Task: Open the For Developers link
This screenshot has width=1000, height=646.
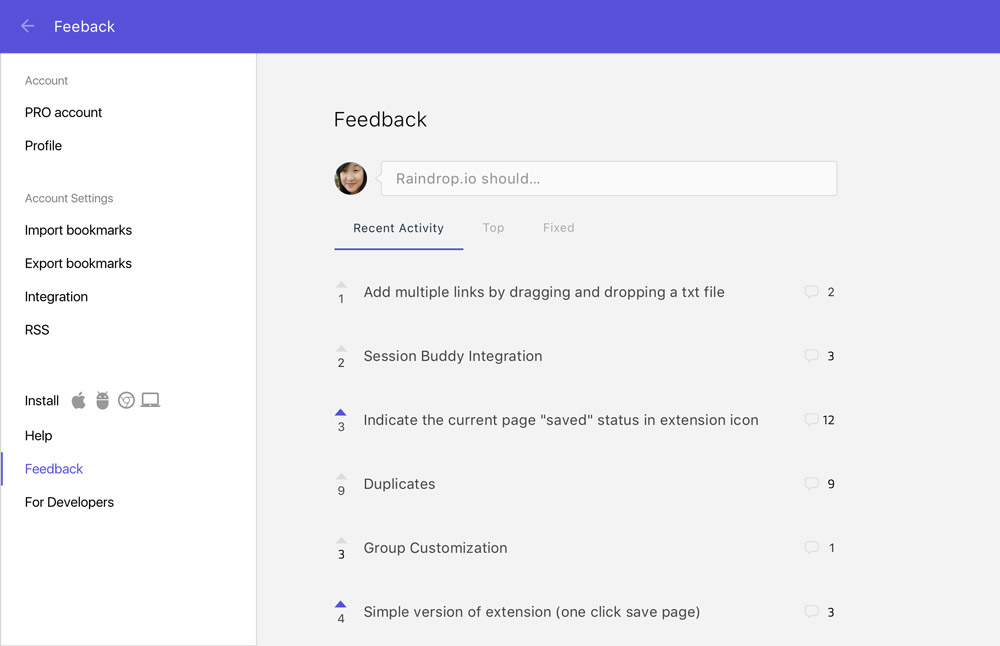Action: (x=69, y=502)
